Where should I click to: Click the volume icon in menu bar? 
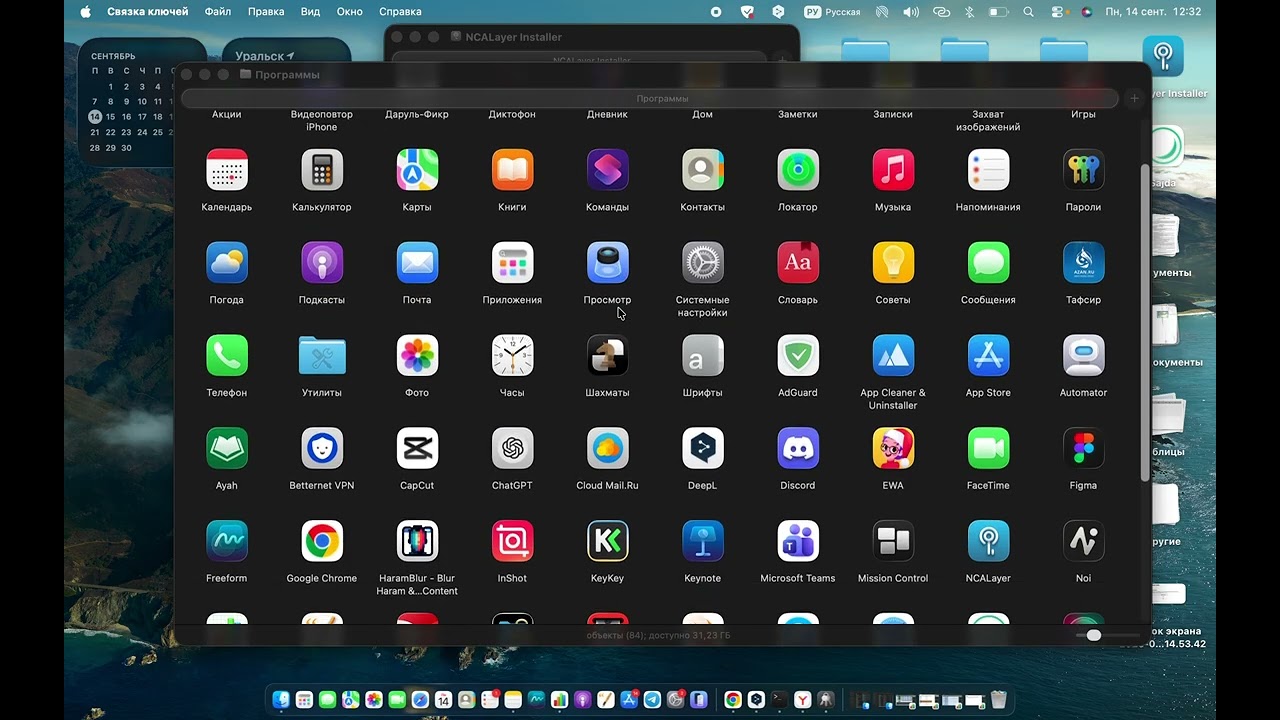[x=911, y=12]
